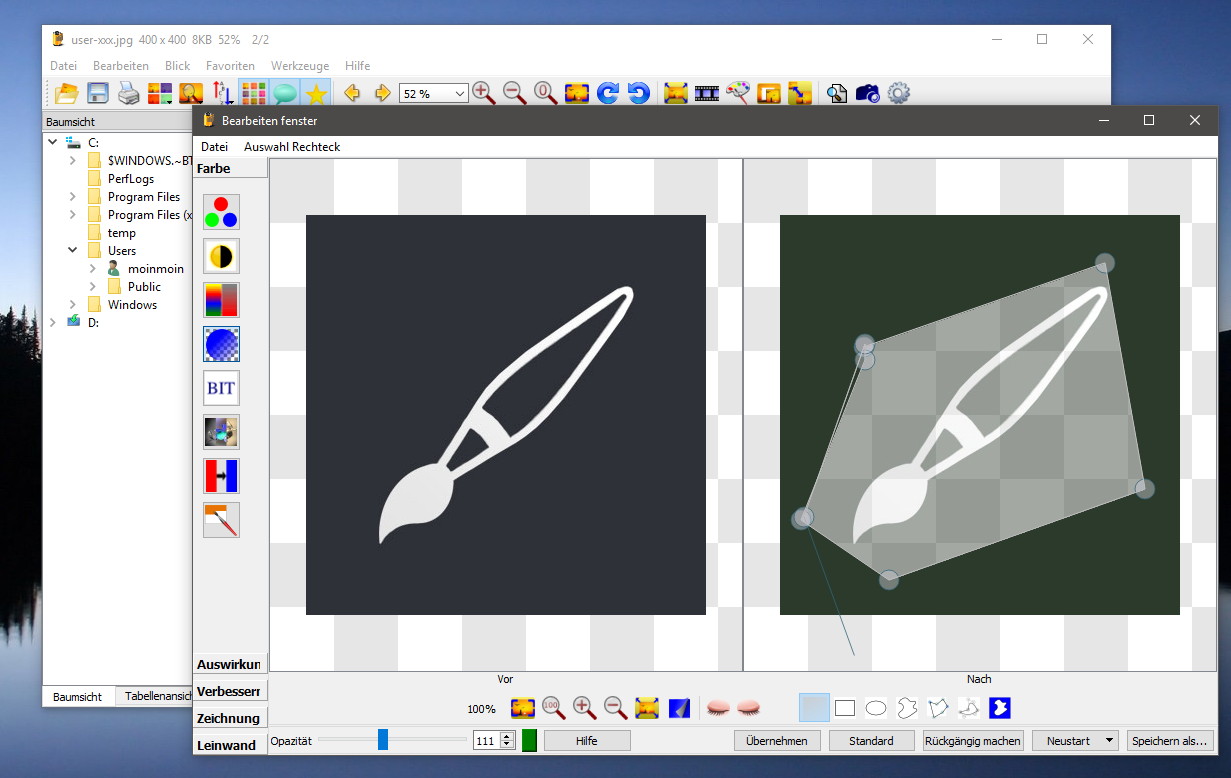Expand the $WINDOWS.~BT folder node
The height and width of the screenshot is (778, 1231).
pyautogui.click(x=73, y=161)
